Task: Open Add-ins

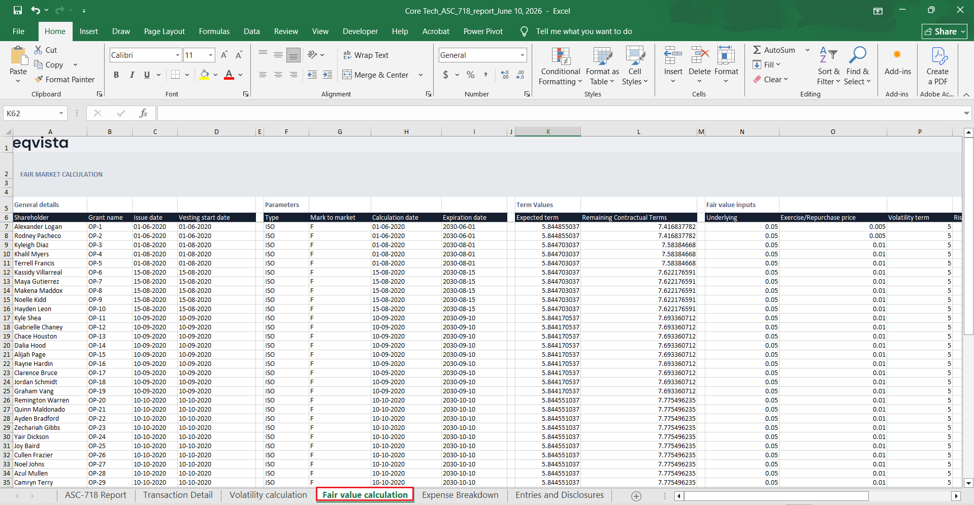Action: point(898,63)
